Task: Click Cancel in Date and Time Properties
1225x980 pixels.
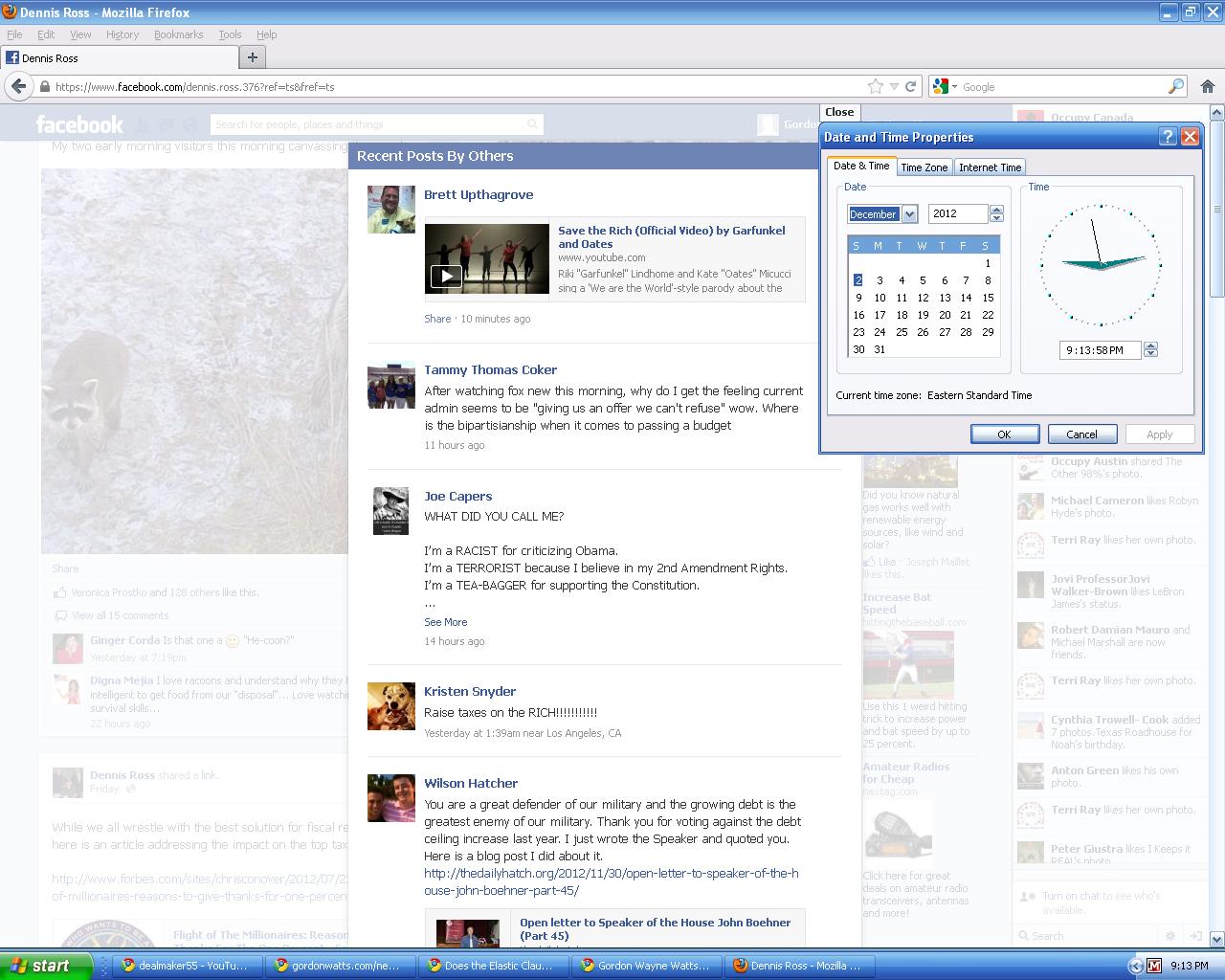Action: 1081,434
